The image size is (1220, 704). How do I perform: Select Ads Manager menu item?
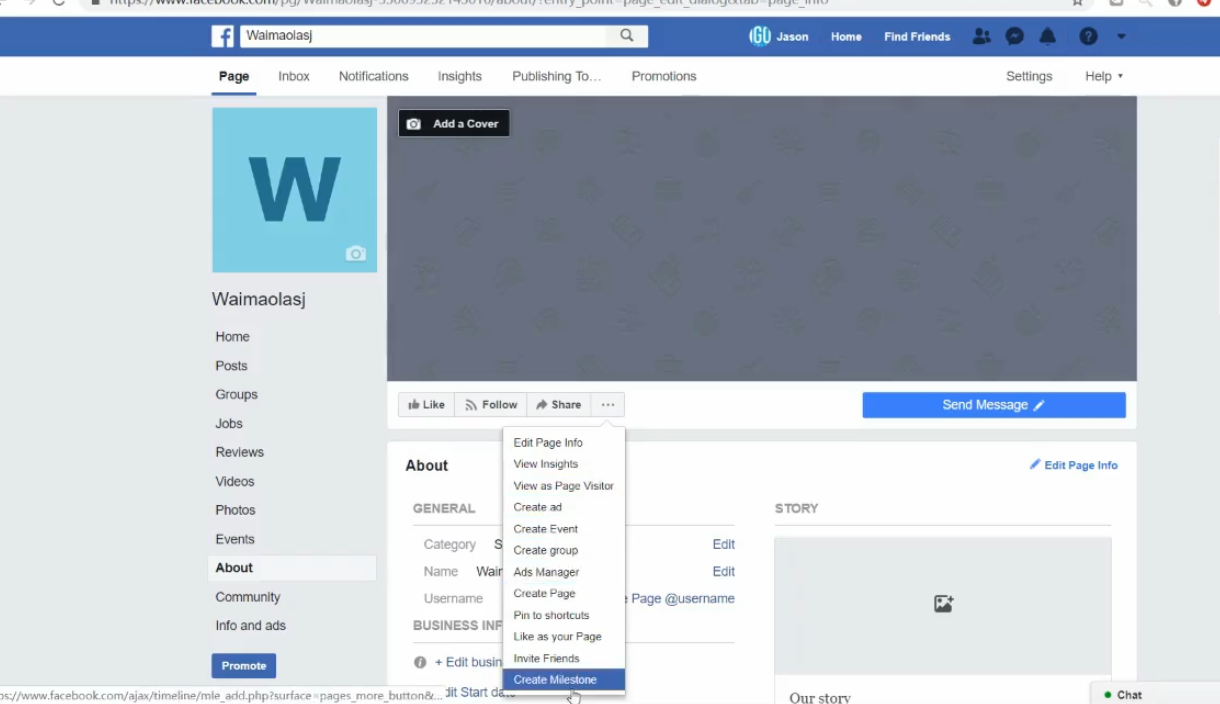tap(564, 572)
